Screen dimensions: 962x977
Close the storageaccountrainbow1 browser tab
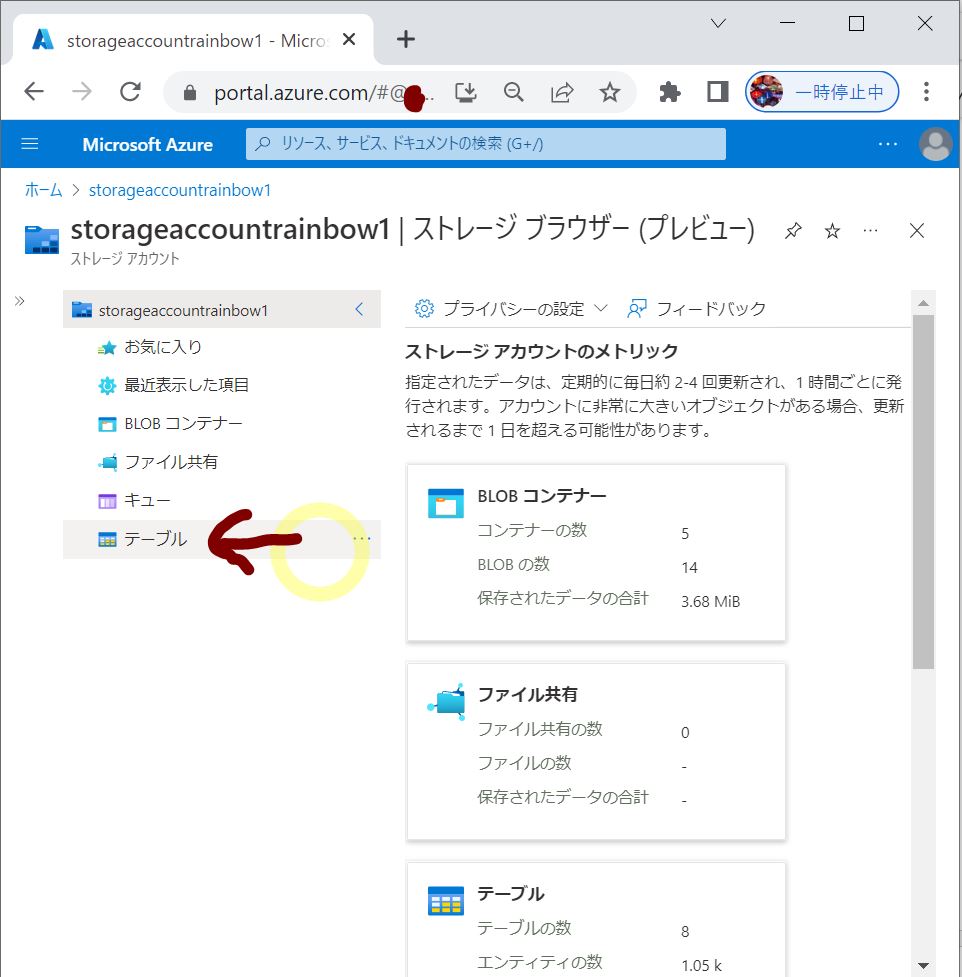[349, 40]
